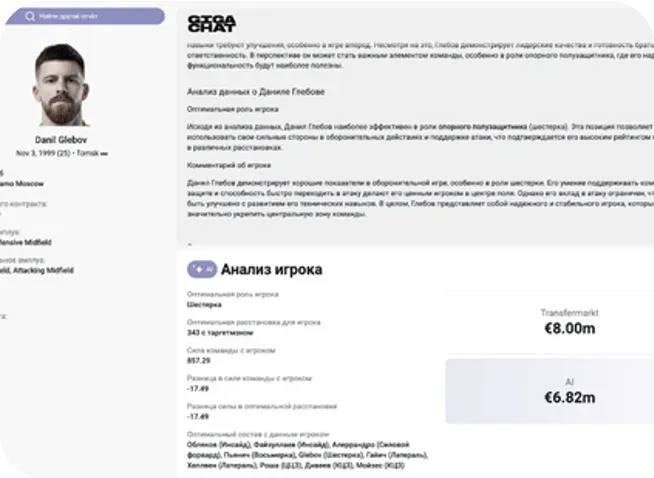Image resolution: width=654 pixels, height=478 pixels.
Task: Click the optimal lineup players list
Action: (x=307, y=455)
